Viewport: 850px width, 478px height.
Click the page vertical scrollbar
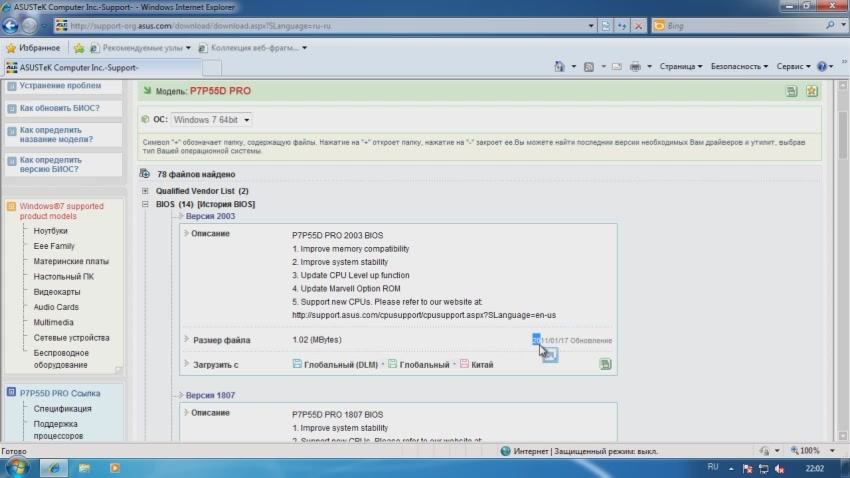[842, 260]
